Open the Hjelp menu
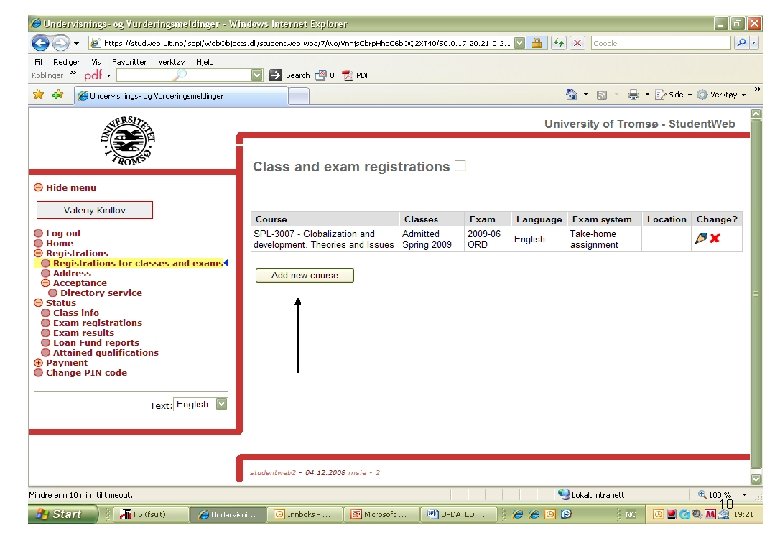Screen dimensions: 780x540 204,62
